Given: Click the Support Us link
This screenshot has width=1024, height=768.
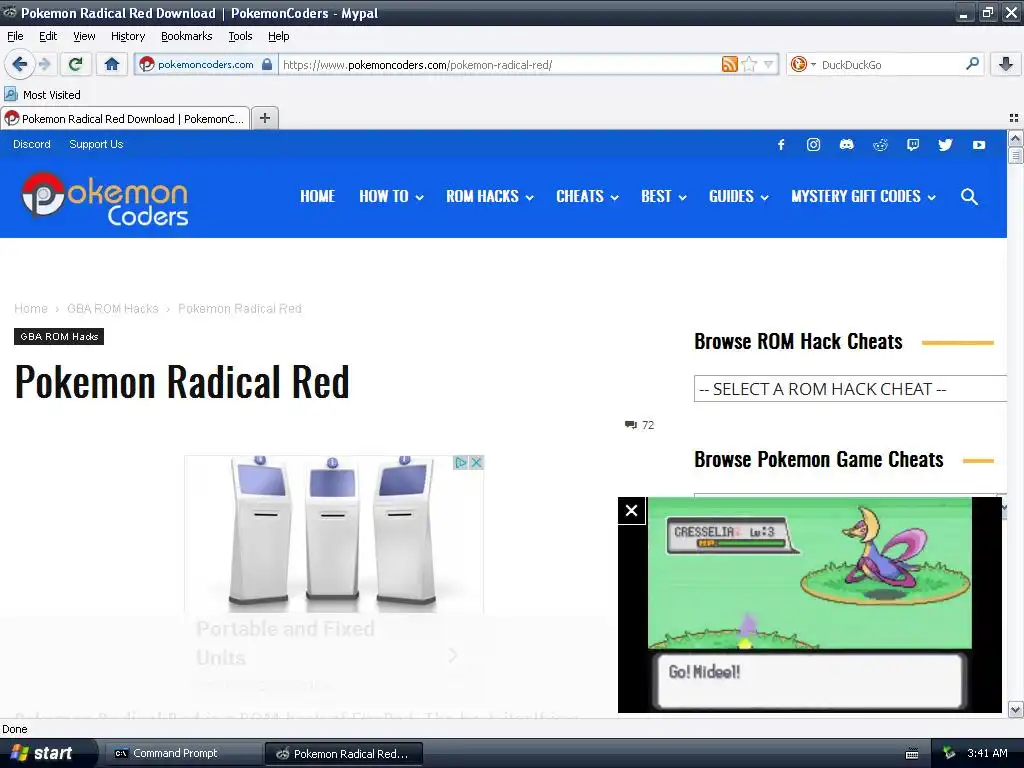Looking at the screenshot, I should tap(96, 144).
